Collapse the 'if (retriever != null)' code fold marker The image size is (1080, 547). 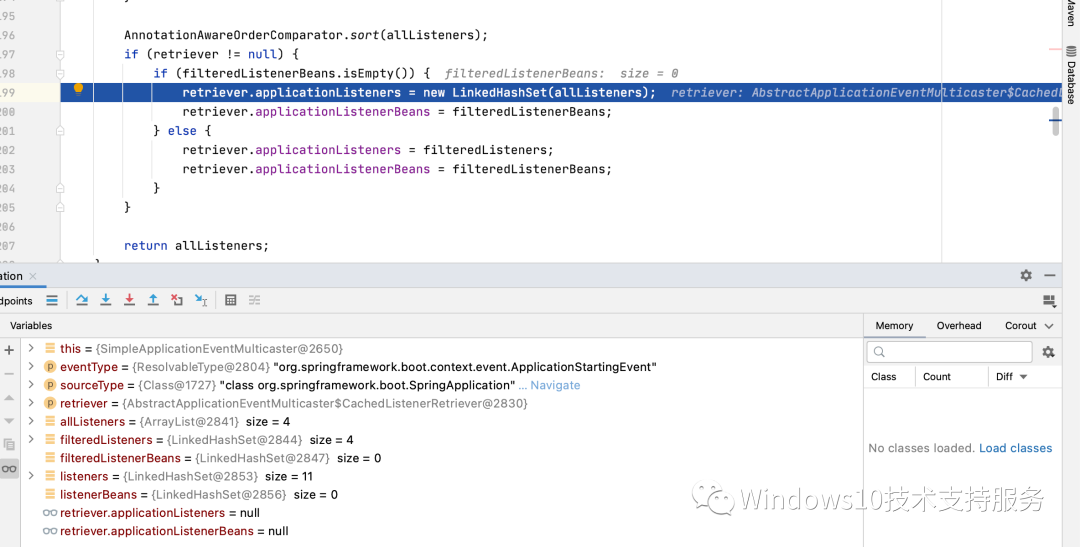point(61,54)
